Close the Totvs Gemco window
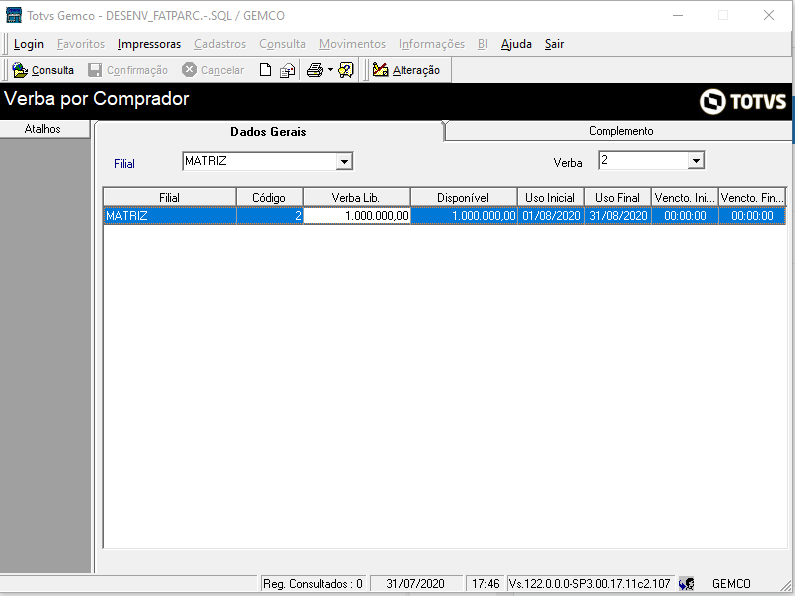 pyautogui.click(x=769, y=15)
